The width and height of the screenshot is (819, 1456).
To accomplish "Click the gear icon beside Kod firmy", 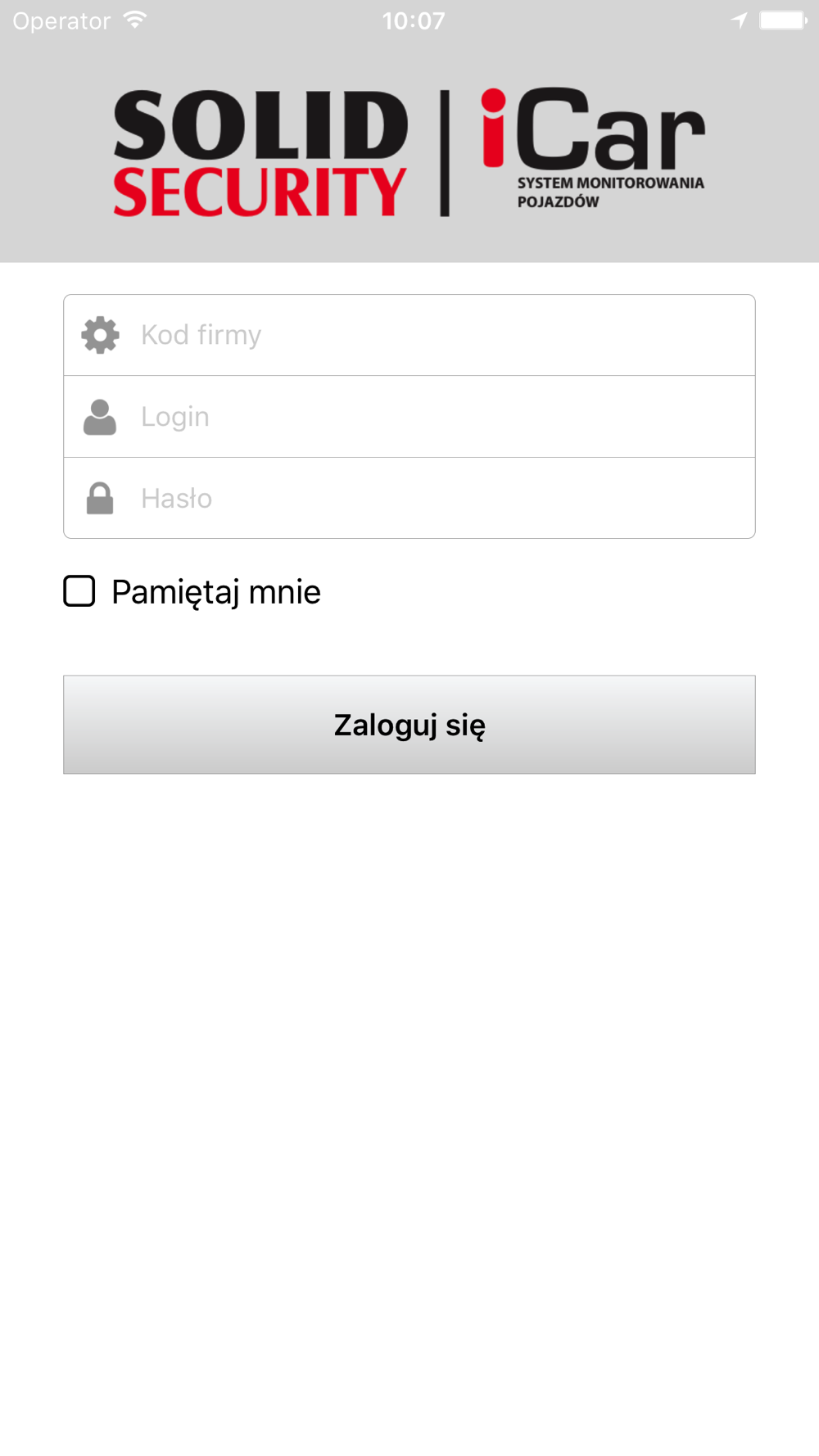I will point(100,335).
